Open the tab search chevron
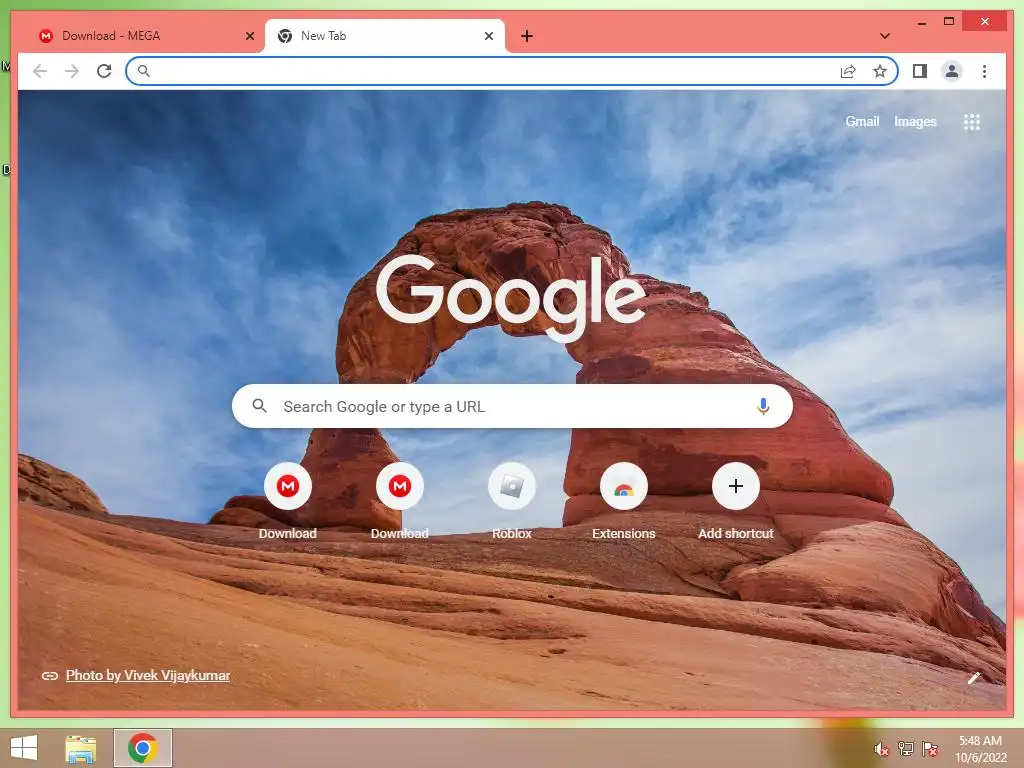Viewport: 1024px width, 768px height. tap(885, 36)
